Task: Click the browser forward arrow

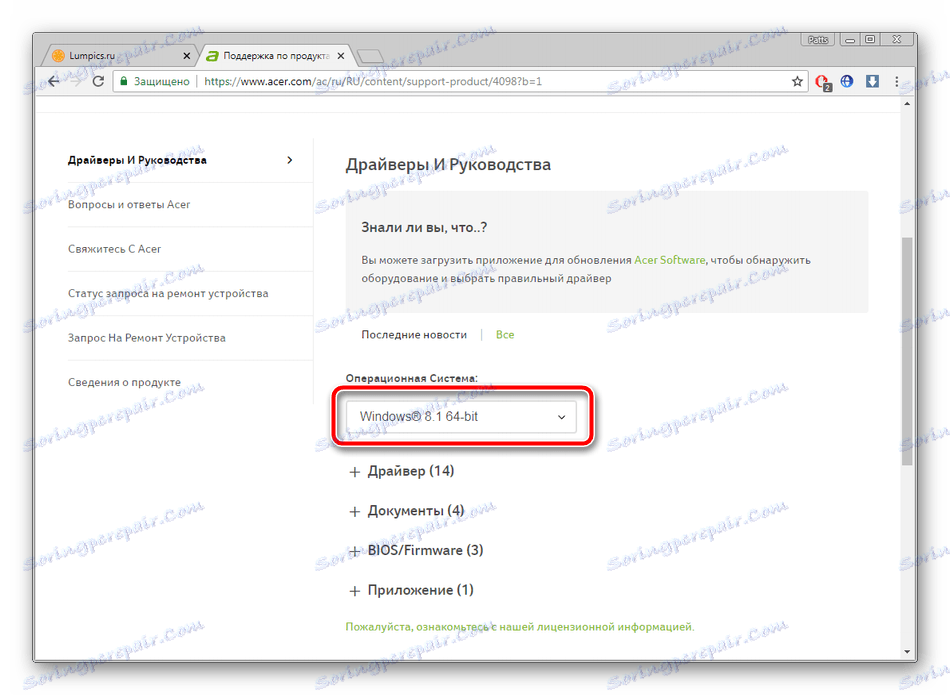Action: [x=76, y=81]
